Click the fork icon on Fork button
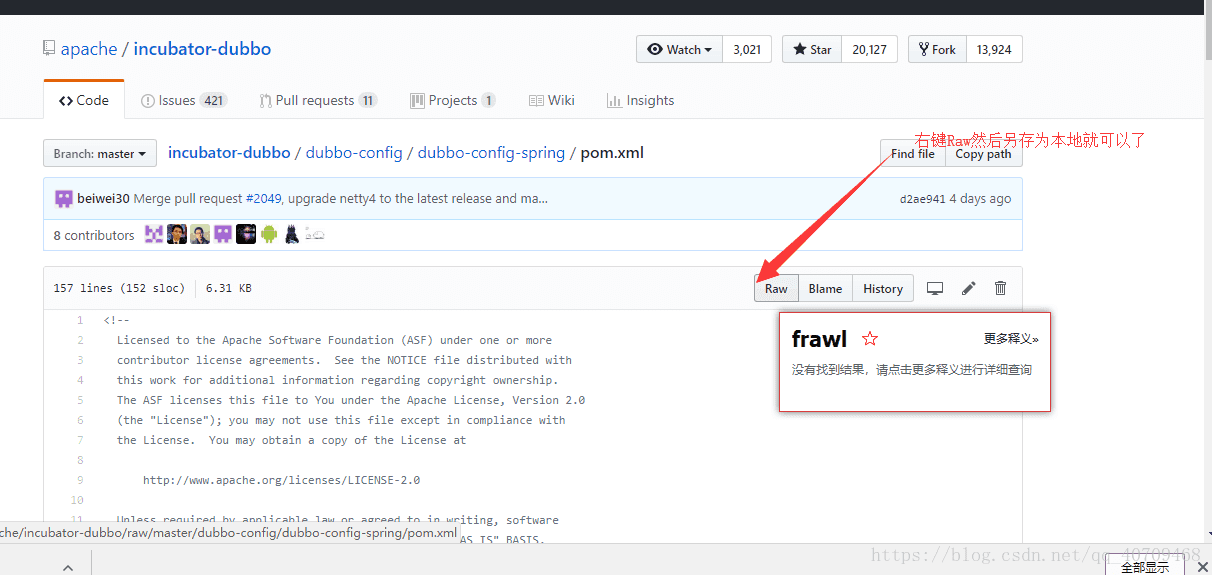Screen dimensions: 1212x575 (x=924, y=49)
